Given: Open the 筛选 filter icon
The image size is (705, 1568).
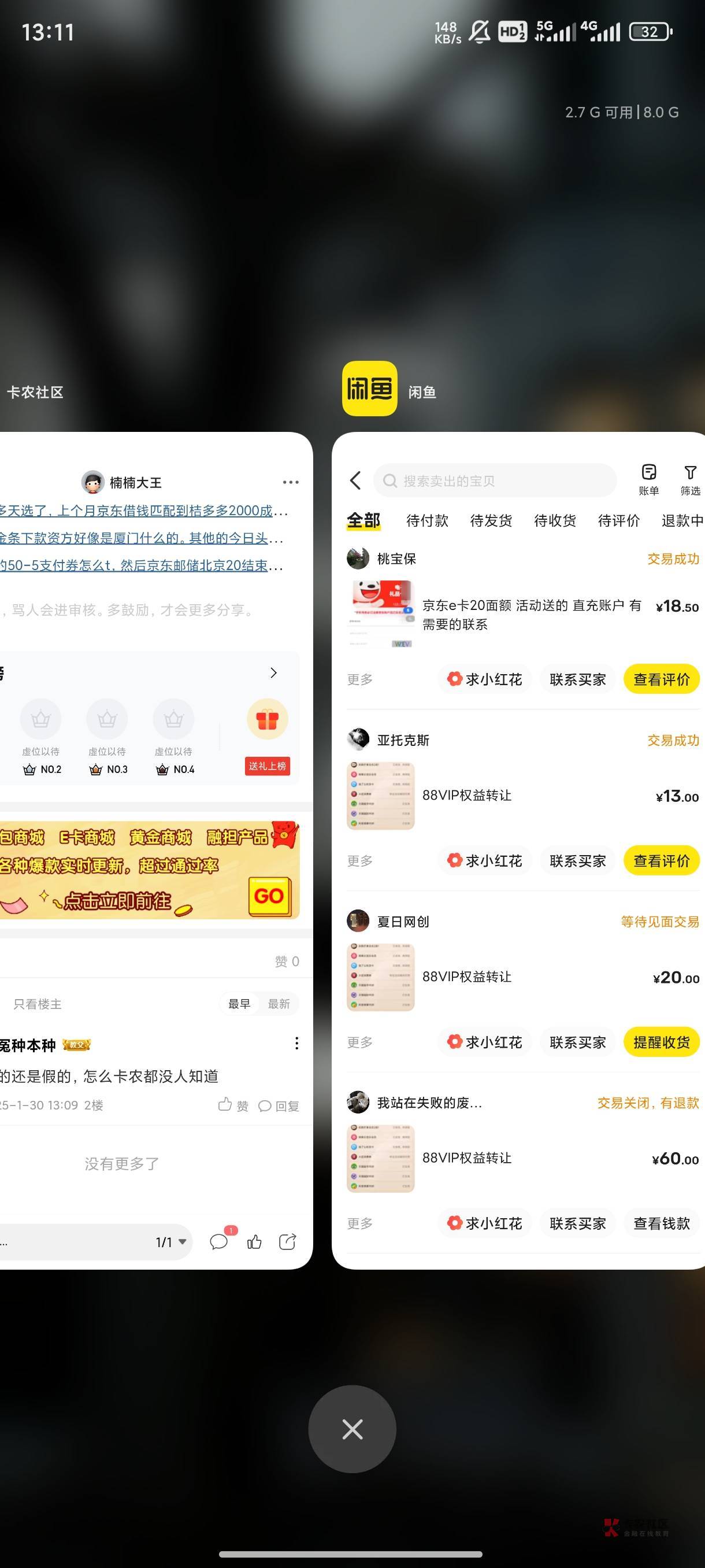Looking at the screenshot, I should coord(690,480).
